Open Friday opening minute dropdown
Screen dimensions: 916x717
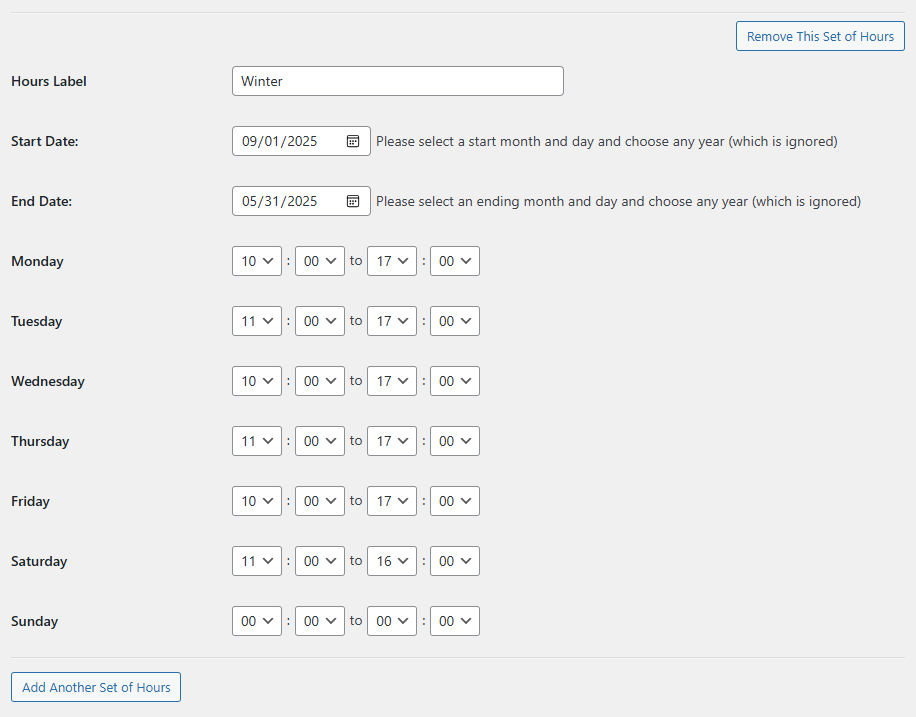(x=320, y=501)
